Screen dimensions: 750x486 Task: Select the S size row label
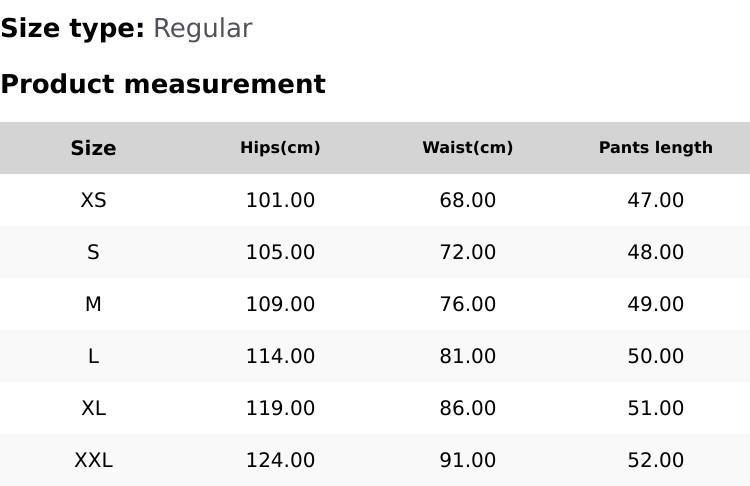[x=93, y=252]
